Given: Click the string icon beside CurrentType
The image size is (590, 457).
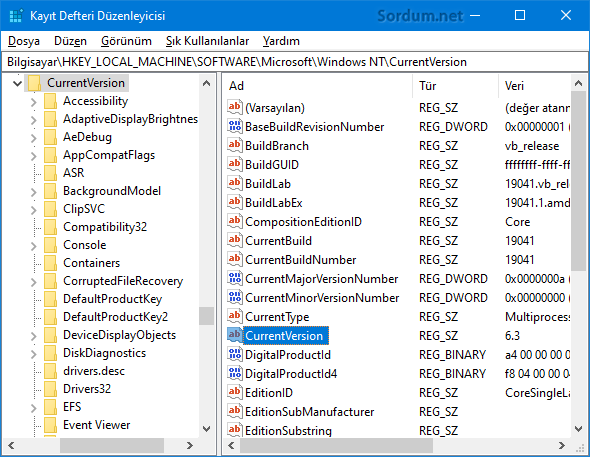Looking at the screenshot, I should (234, 316).
